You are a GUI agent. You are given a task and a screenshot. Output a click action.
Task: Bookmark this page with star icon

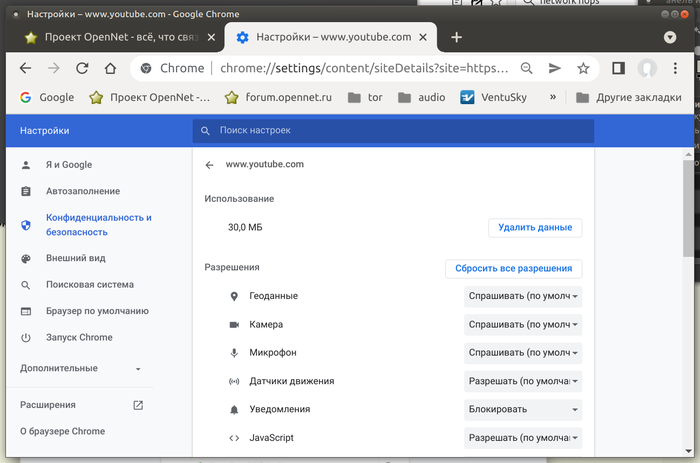[x=583, y=68]
